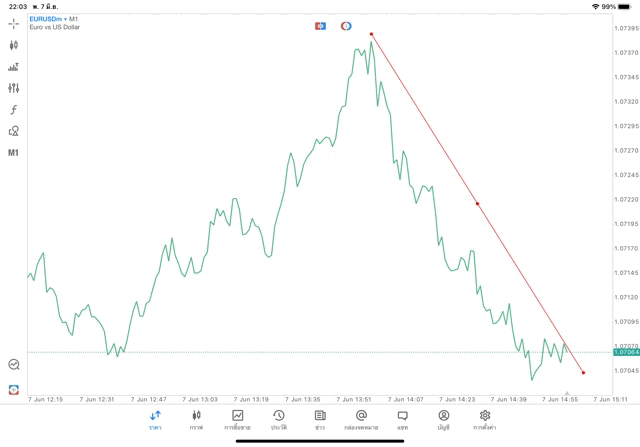Select the crosshair tool in left toolbar
This screenshot has width=640, height=447.
tap(13, 23)
